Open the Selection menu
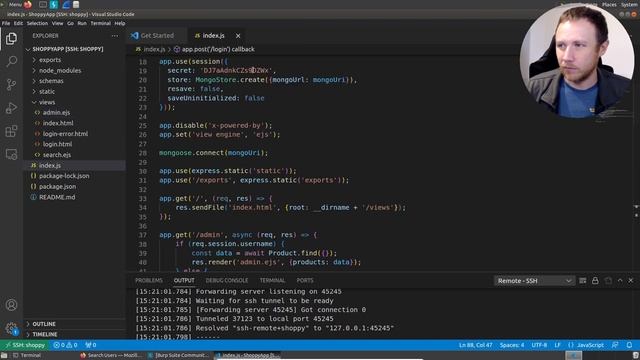The image size is (640, 360). point(37,24)
